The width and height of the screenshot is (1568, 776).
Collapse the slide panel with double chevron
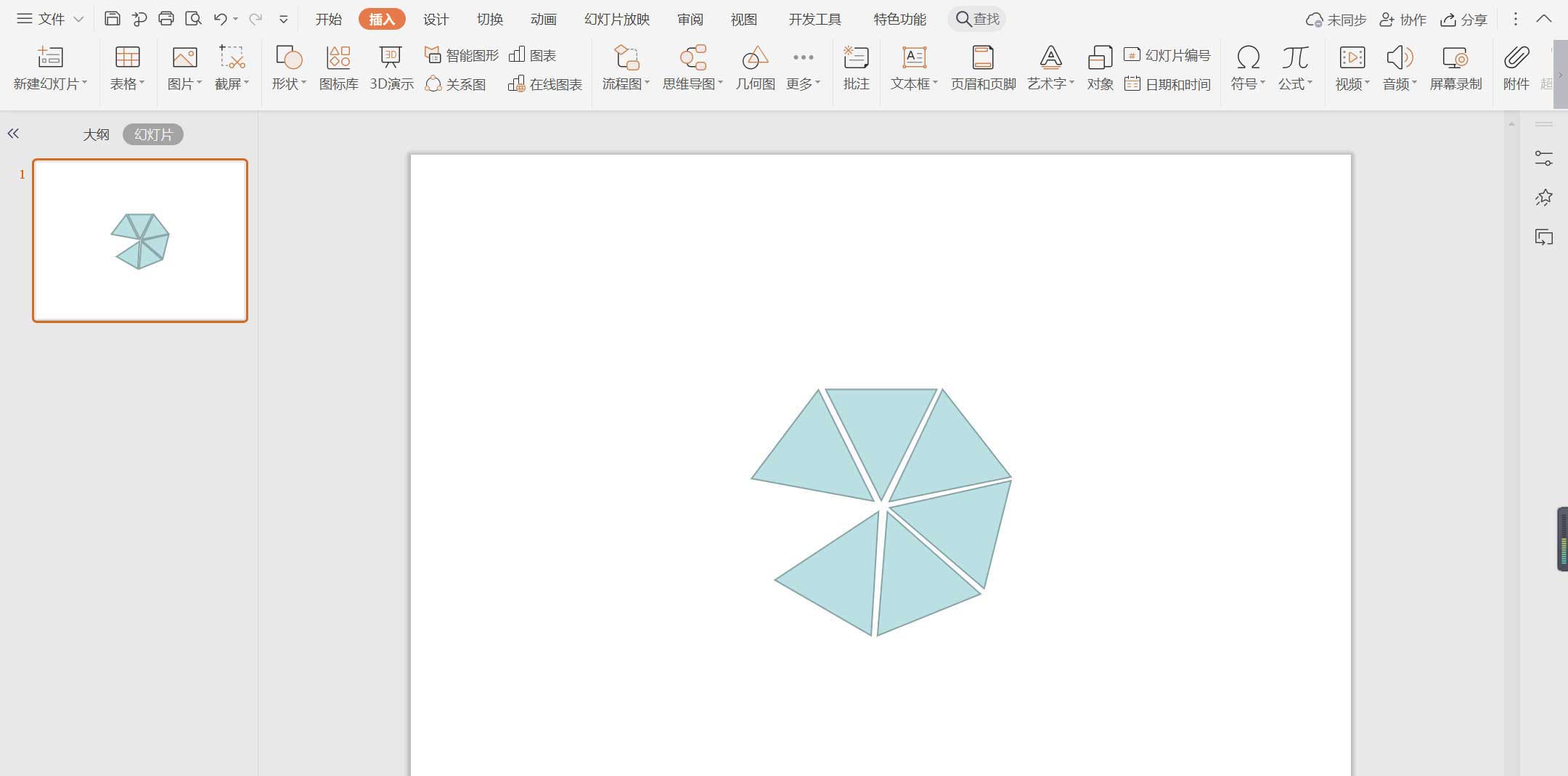point(13,134)
